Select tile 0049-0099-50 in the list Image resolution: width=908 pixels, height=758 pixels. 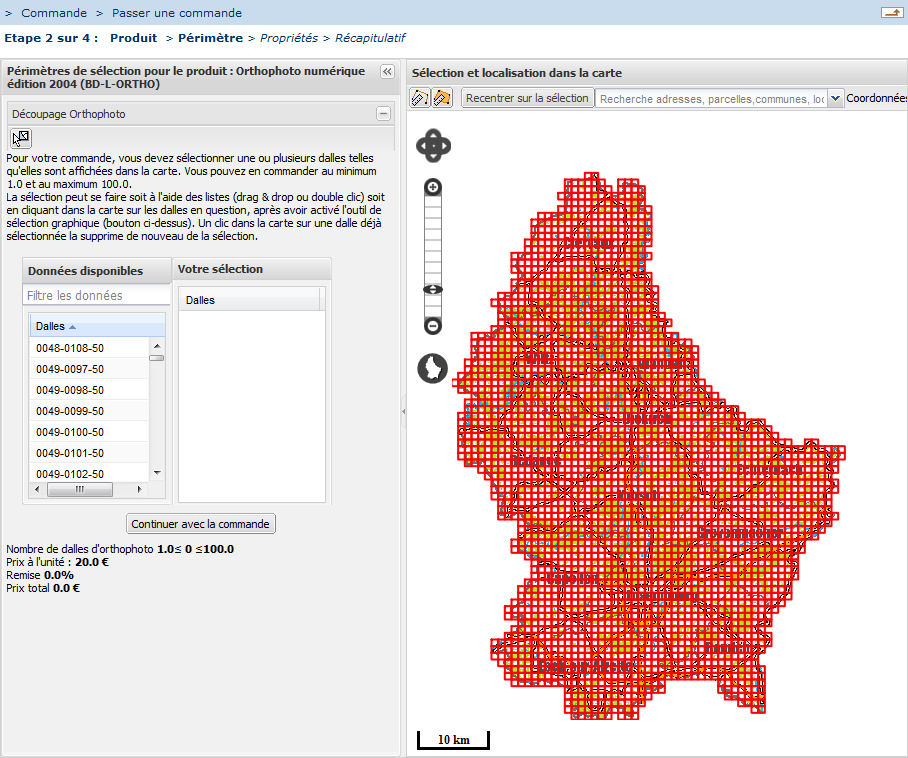[x=70, y=411]
